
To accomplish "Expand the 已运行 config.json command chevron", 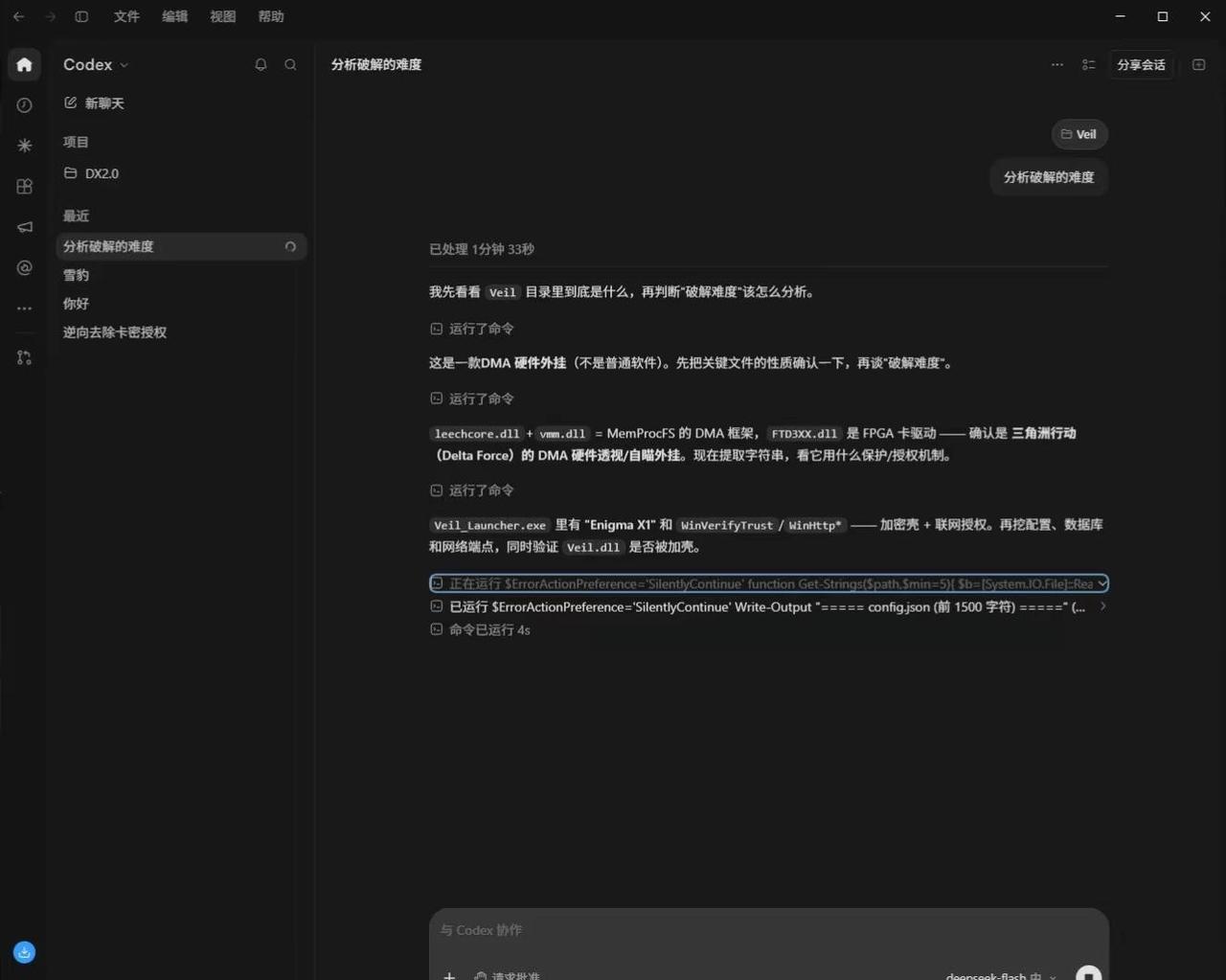I will [x=1102, y=606].
